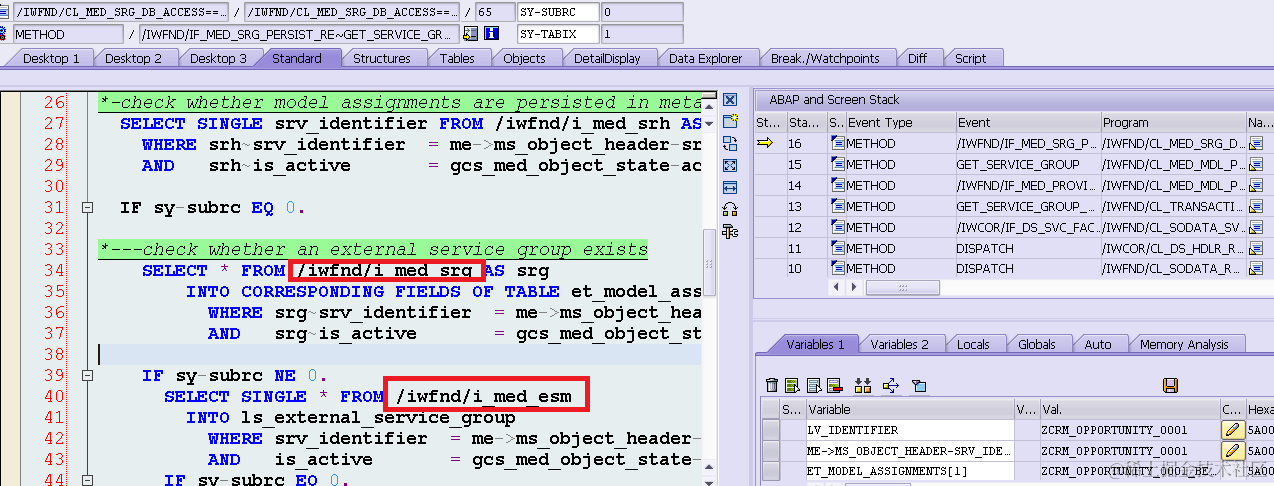Click the METHOD icon in stack row 15
Screen dimensions: 1274x486
837,164
